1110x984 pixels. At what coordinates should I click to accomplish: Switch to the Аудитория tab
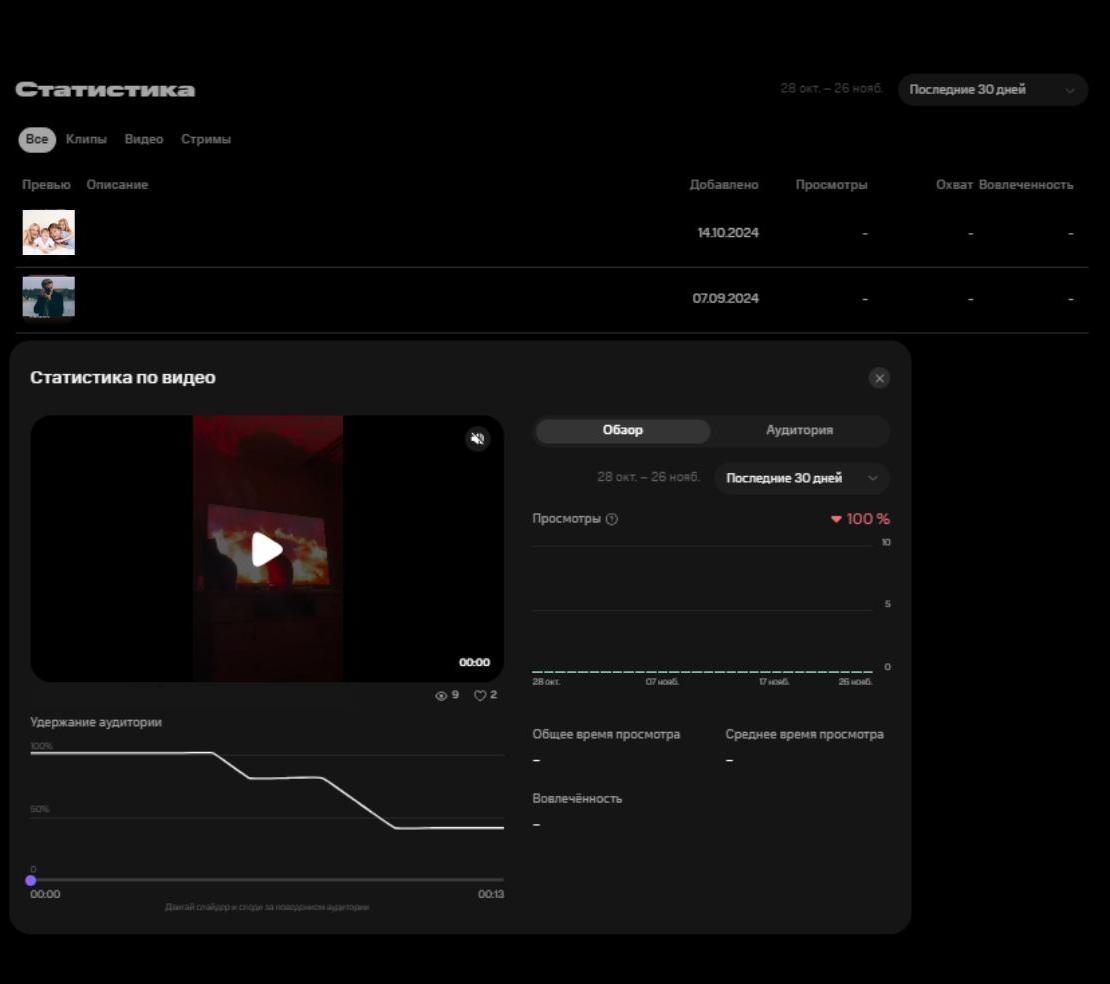[x=799, y=431]
